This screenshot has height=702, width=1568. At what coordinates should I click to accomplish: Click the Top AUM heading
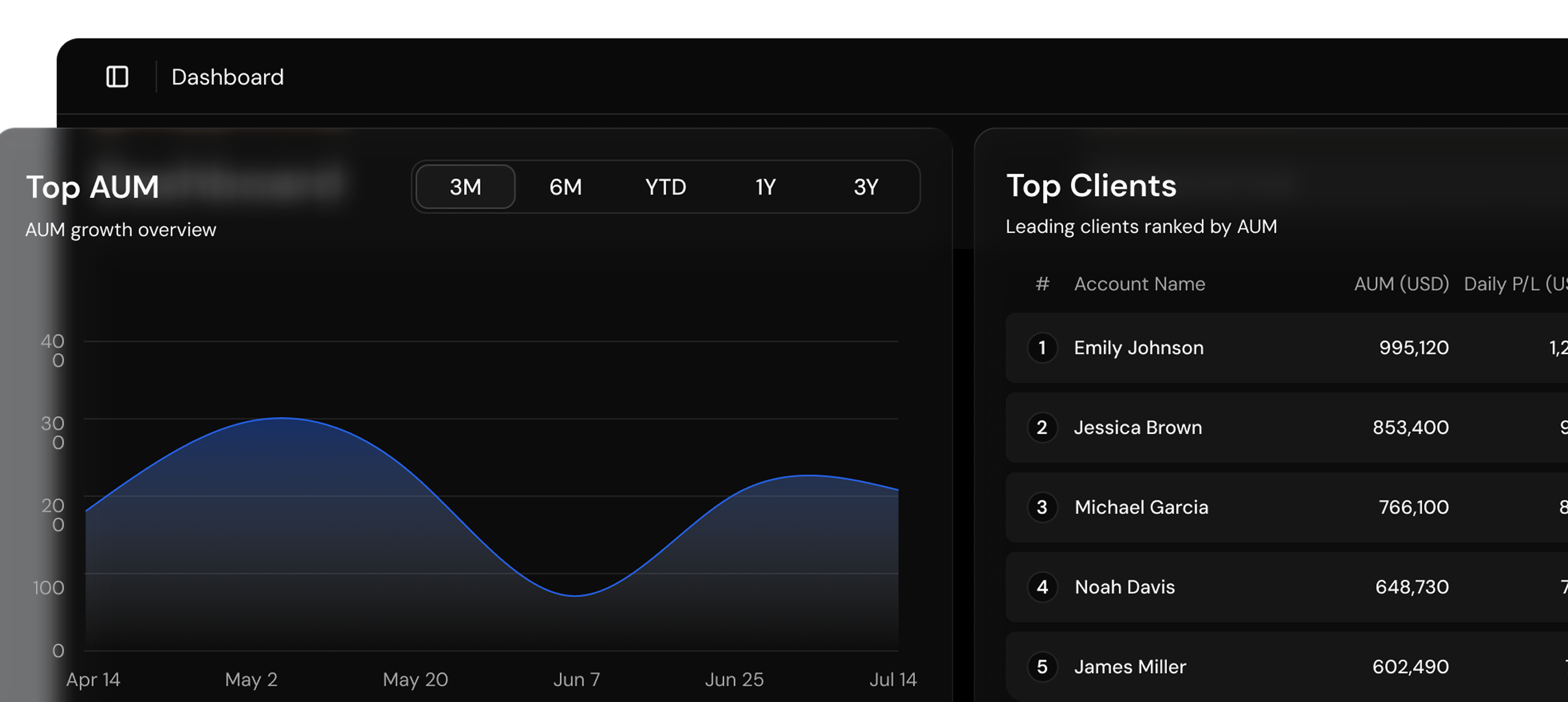point(93,187)
